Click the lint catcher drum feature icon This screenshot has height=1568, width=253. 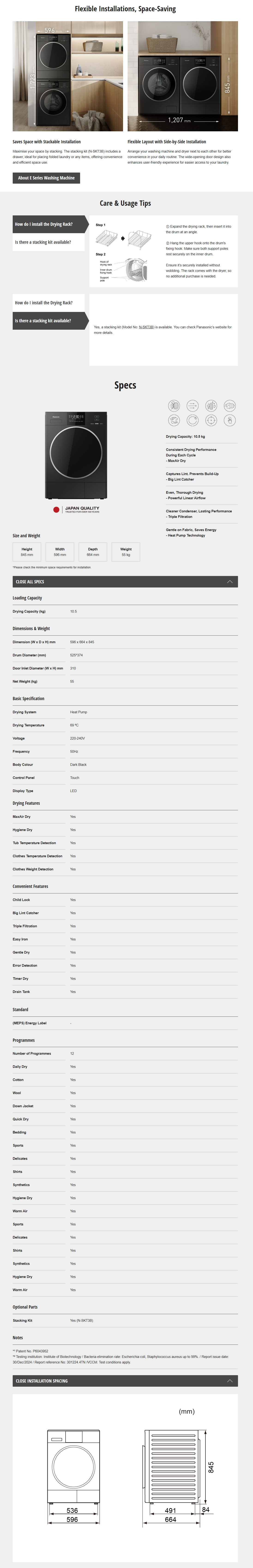tap(174, 405)
